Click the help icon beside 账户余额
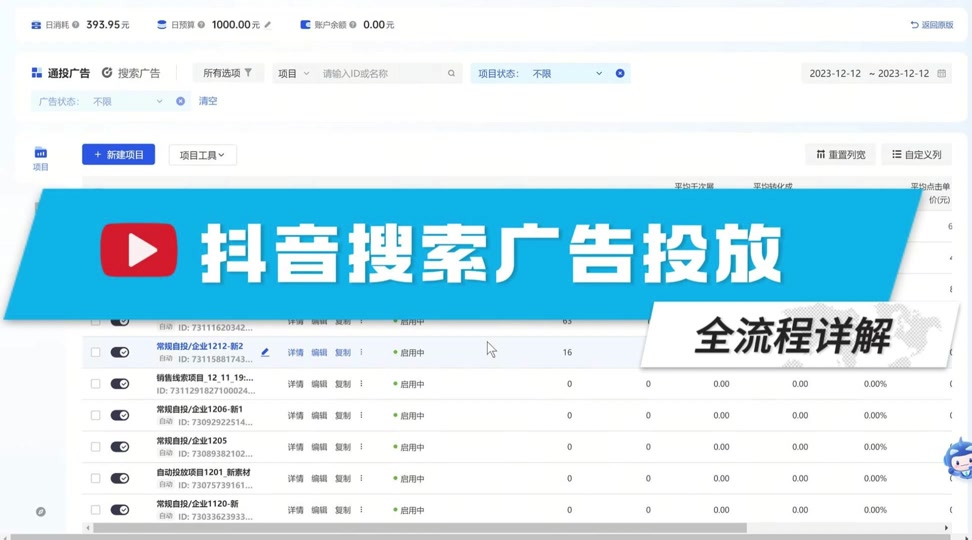 (353, 25)
